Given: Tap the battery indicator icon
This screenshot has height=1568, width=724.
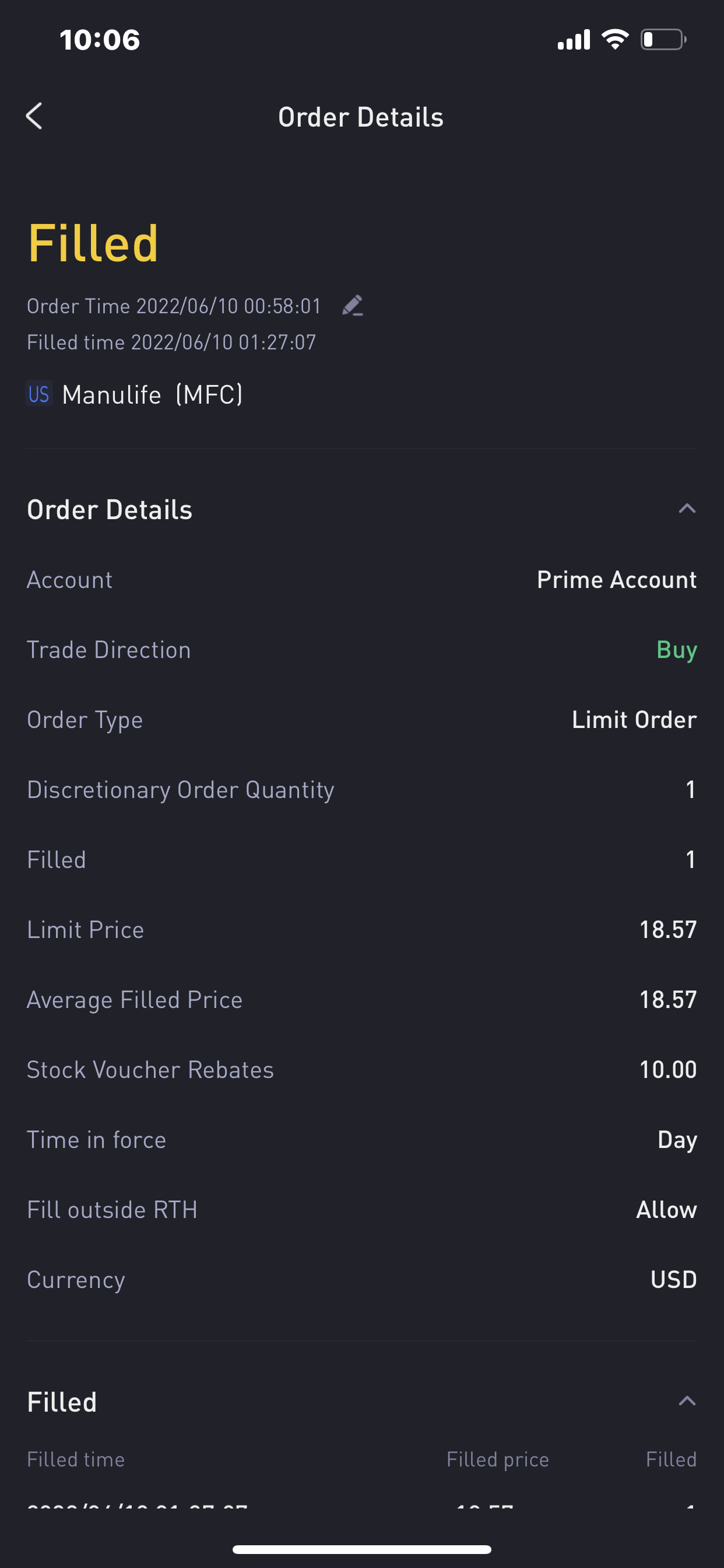Looking at the screenshot, I should point(663,40).
